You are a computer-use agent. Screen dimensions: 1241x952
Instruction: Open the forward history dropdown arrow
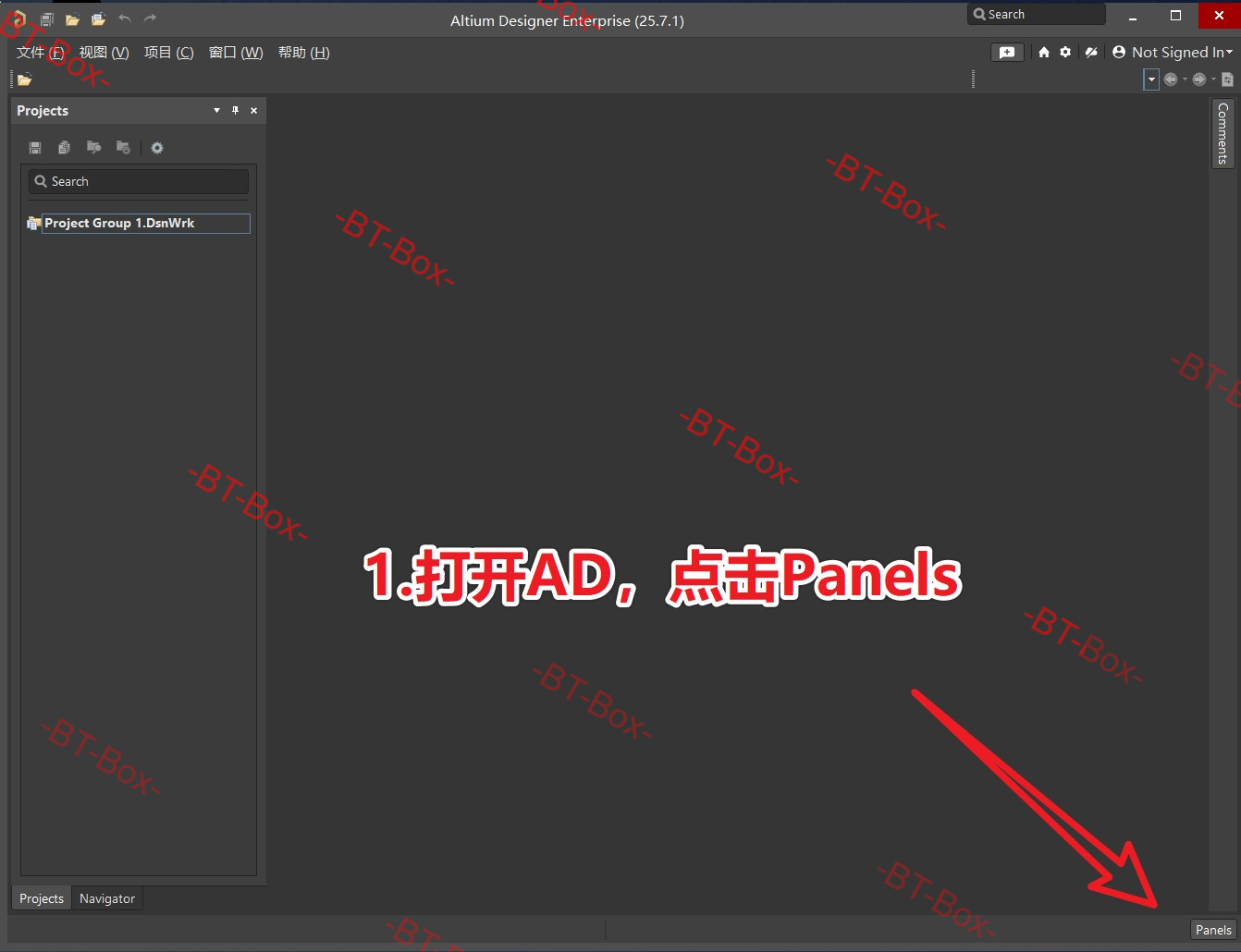[1213, 79]
